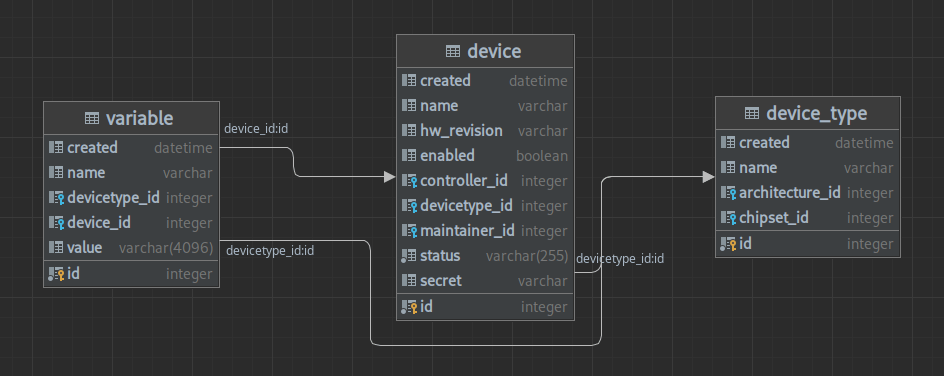
Task: Select the devicetype_id row in variable table
Action: click(x=131, y=197)
